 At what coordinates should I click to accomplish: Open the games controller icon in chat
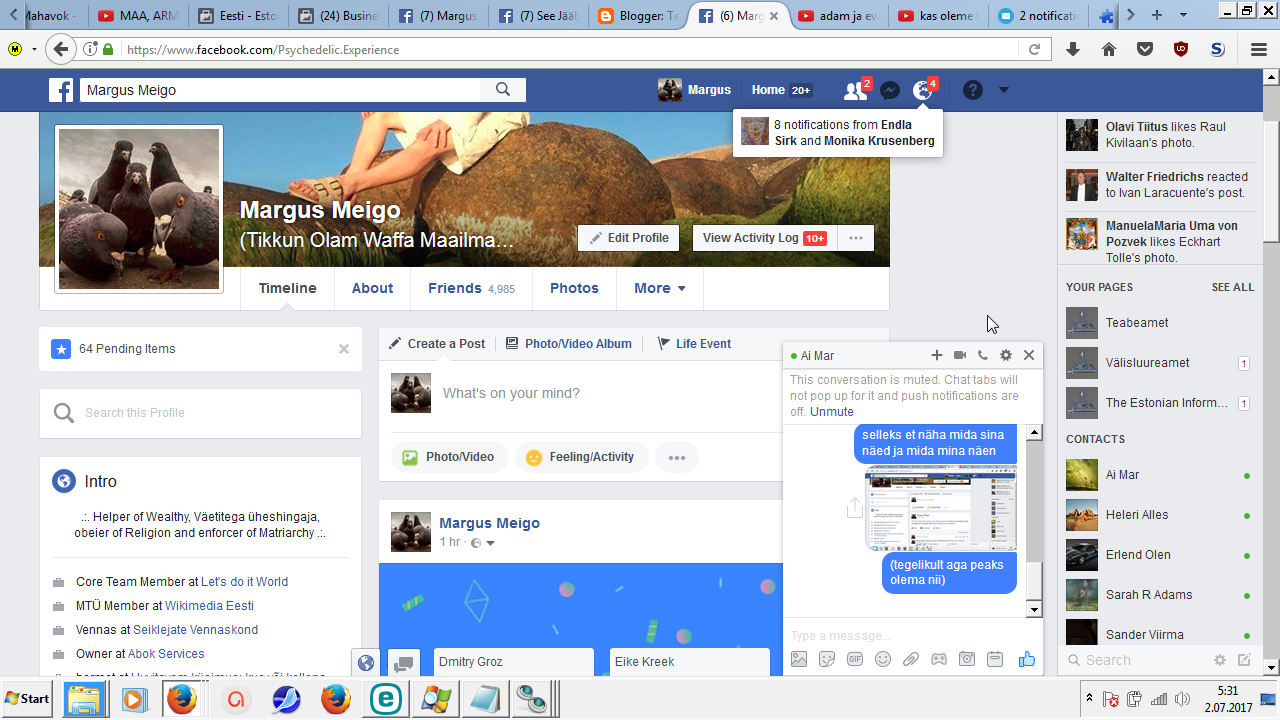tap(939, 659)
